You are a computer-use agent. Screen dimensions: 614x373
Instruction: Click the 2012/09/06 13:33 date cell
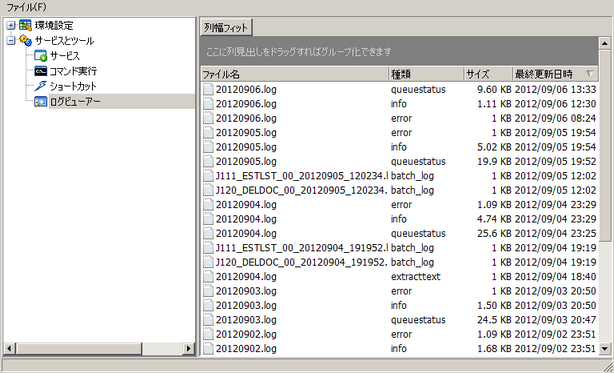pyautogui.click(x=555, y=90)
